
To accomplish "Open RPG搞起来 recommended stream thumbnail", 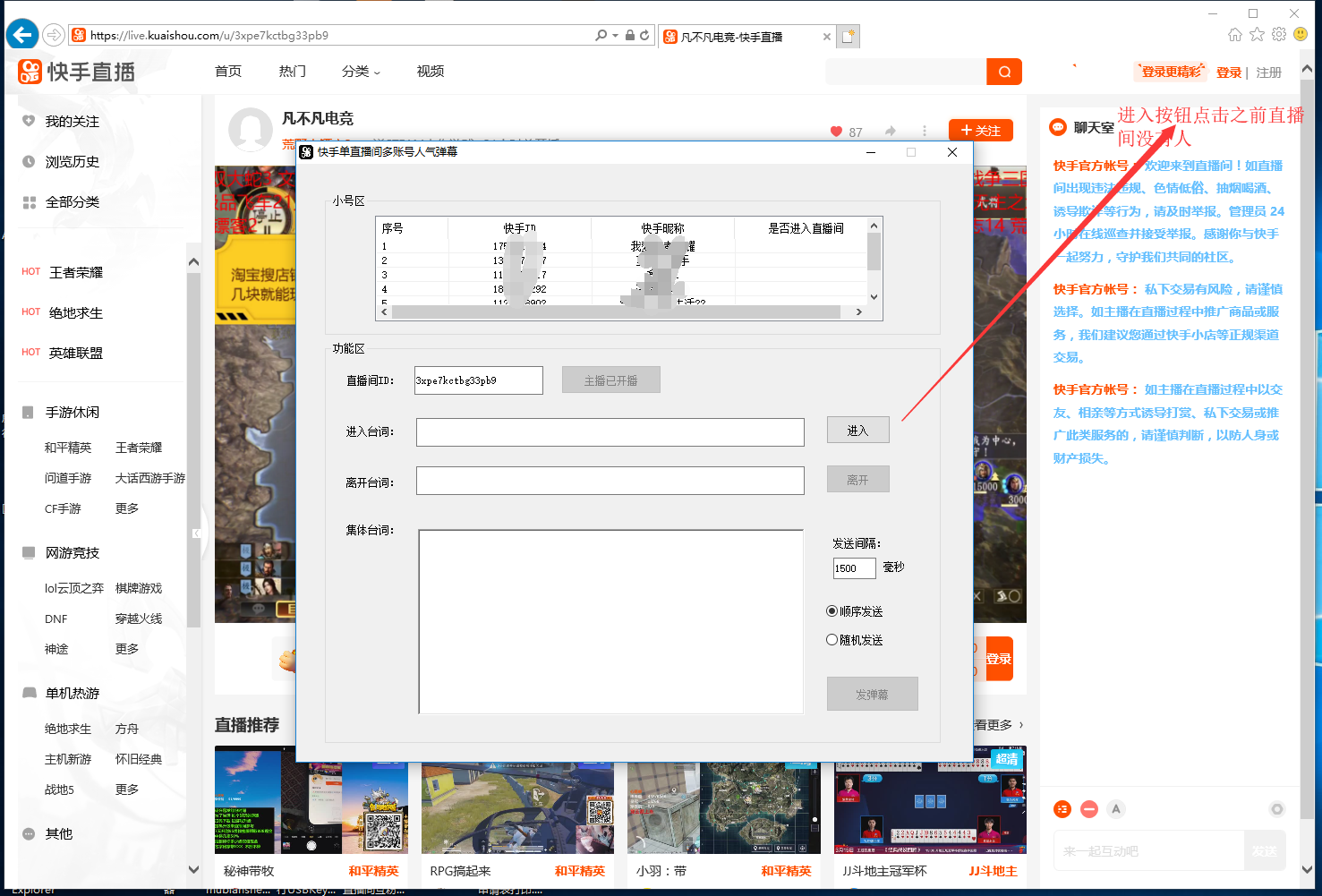I will pyautogui.click(x=517, y=800).
